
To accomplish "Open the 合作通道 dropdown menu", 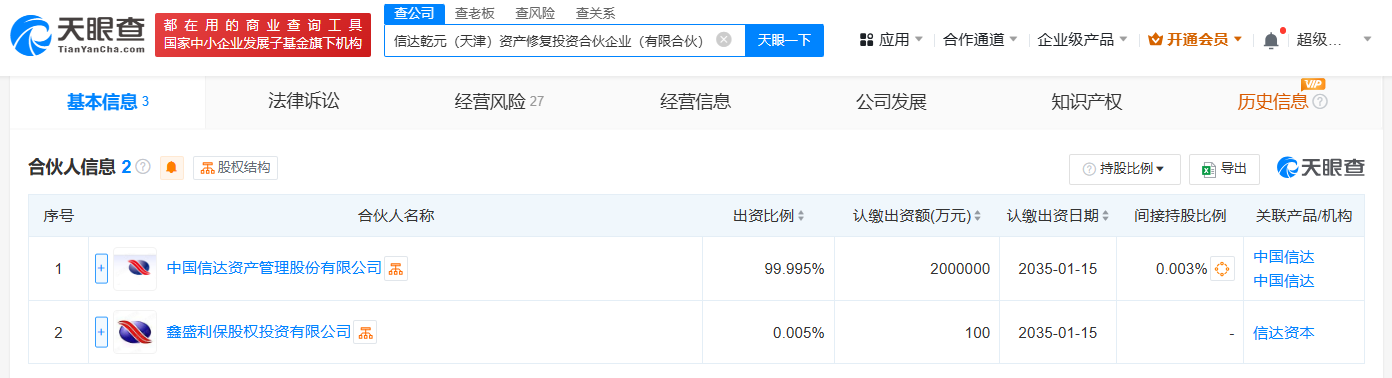I will coord(980,40).
